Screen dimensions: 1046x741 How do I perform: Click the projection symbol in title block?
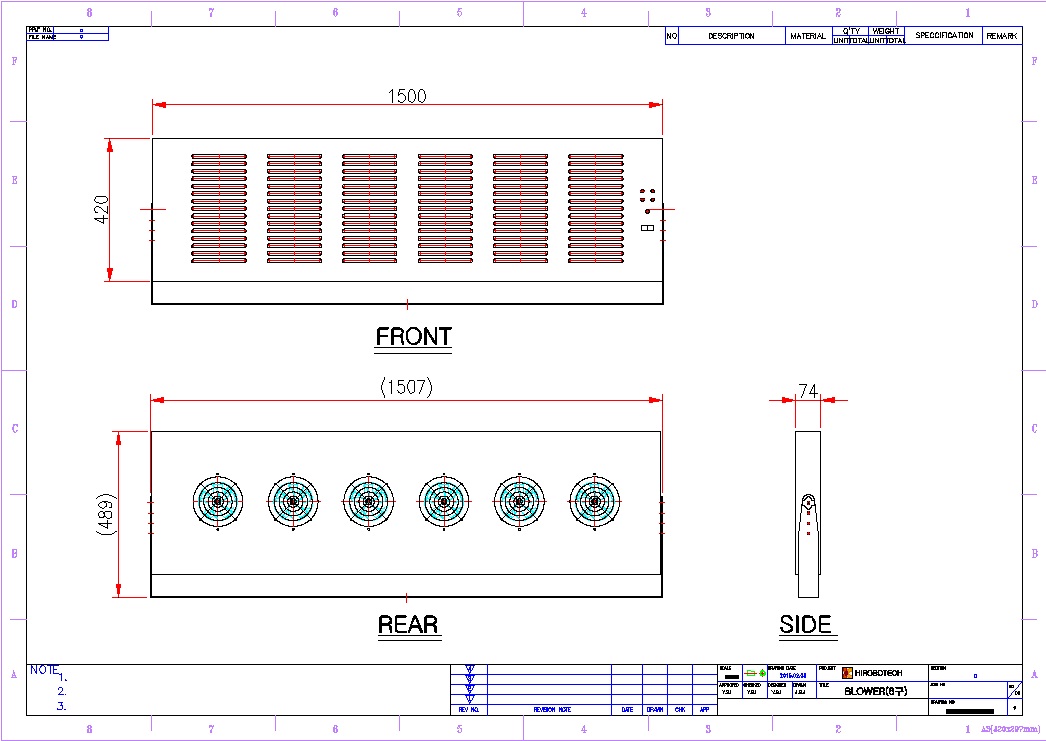tap(754, 673)
